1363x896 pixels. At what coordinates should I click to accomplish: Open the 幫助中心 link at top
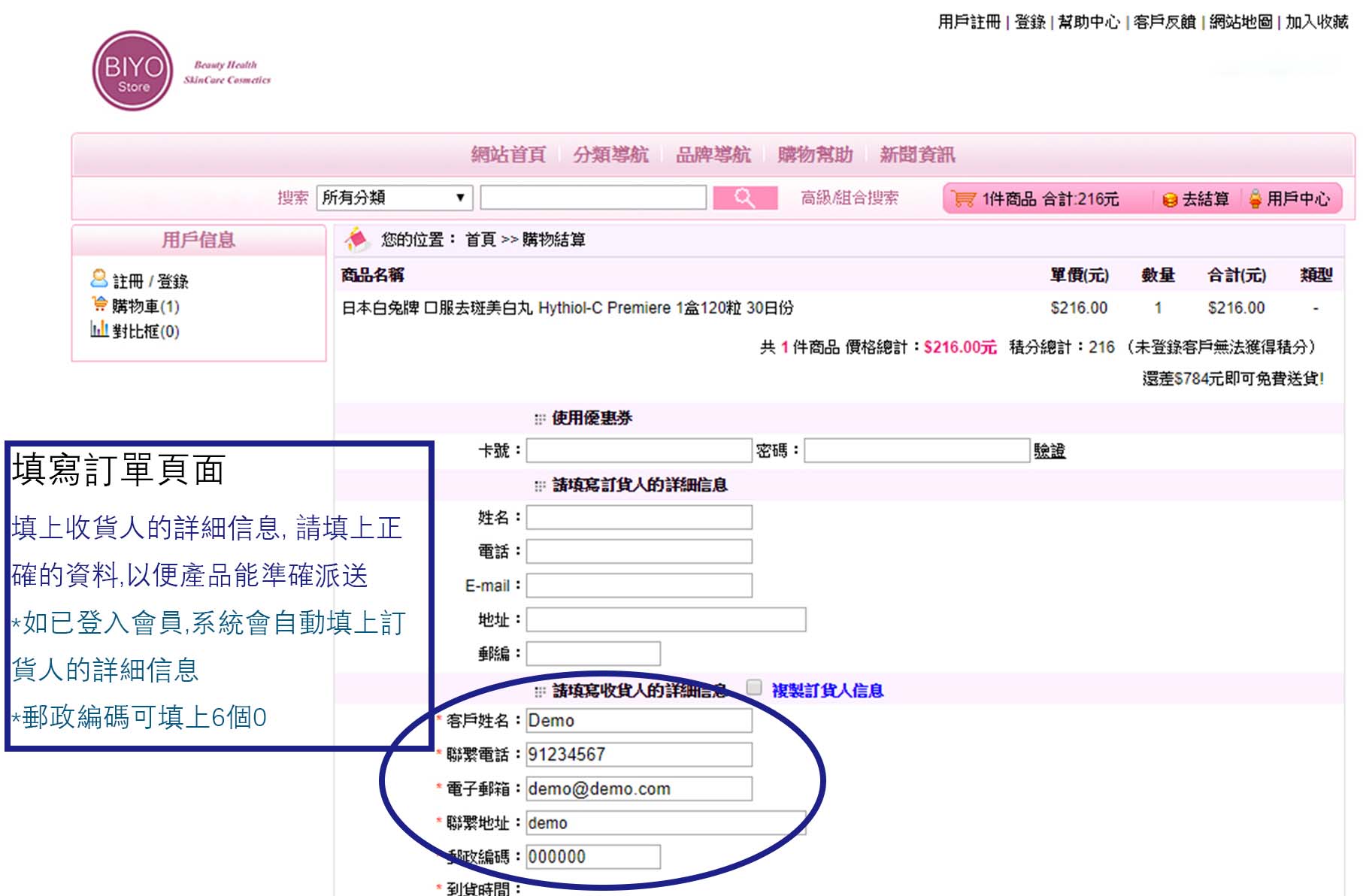point(1089,22)
